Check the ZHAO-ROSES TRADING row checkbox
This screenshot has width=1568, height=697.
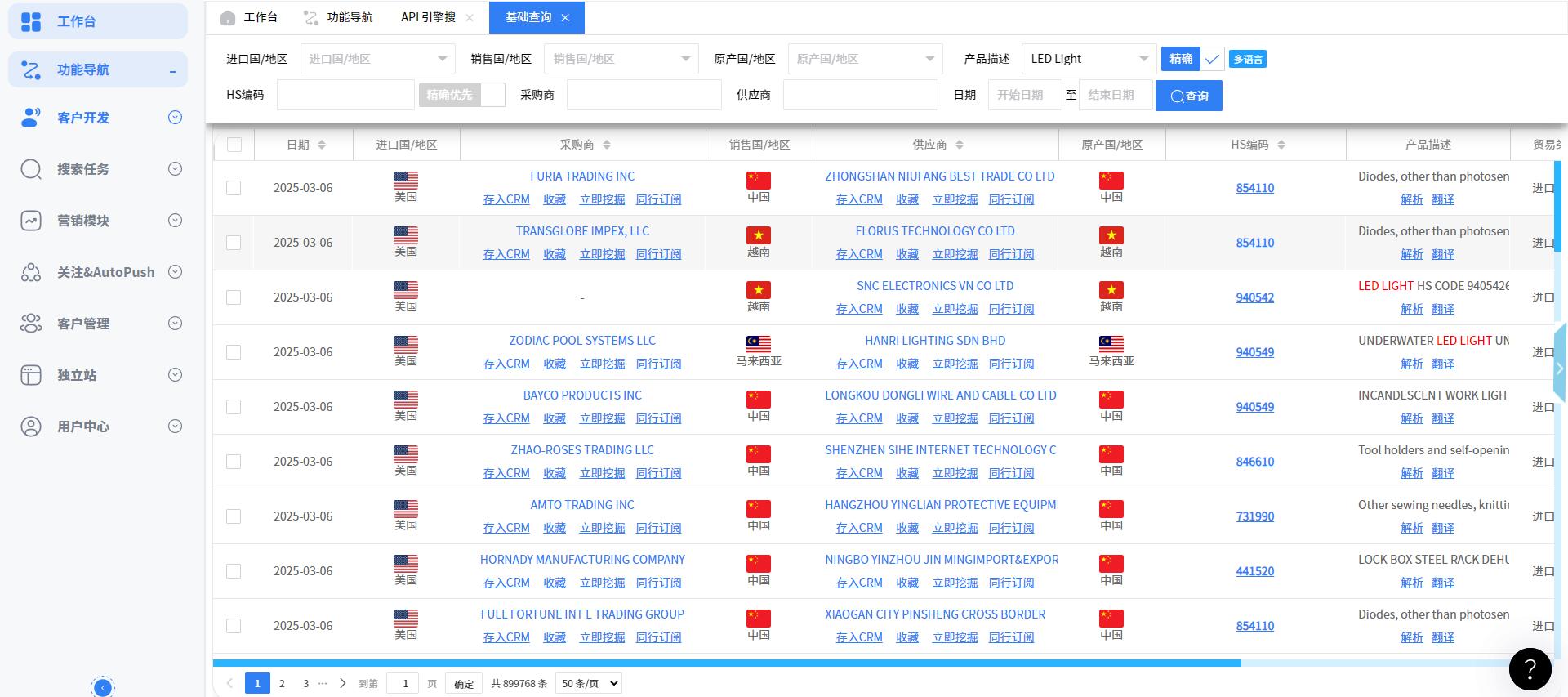point(234,462)
